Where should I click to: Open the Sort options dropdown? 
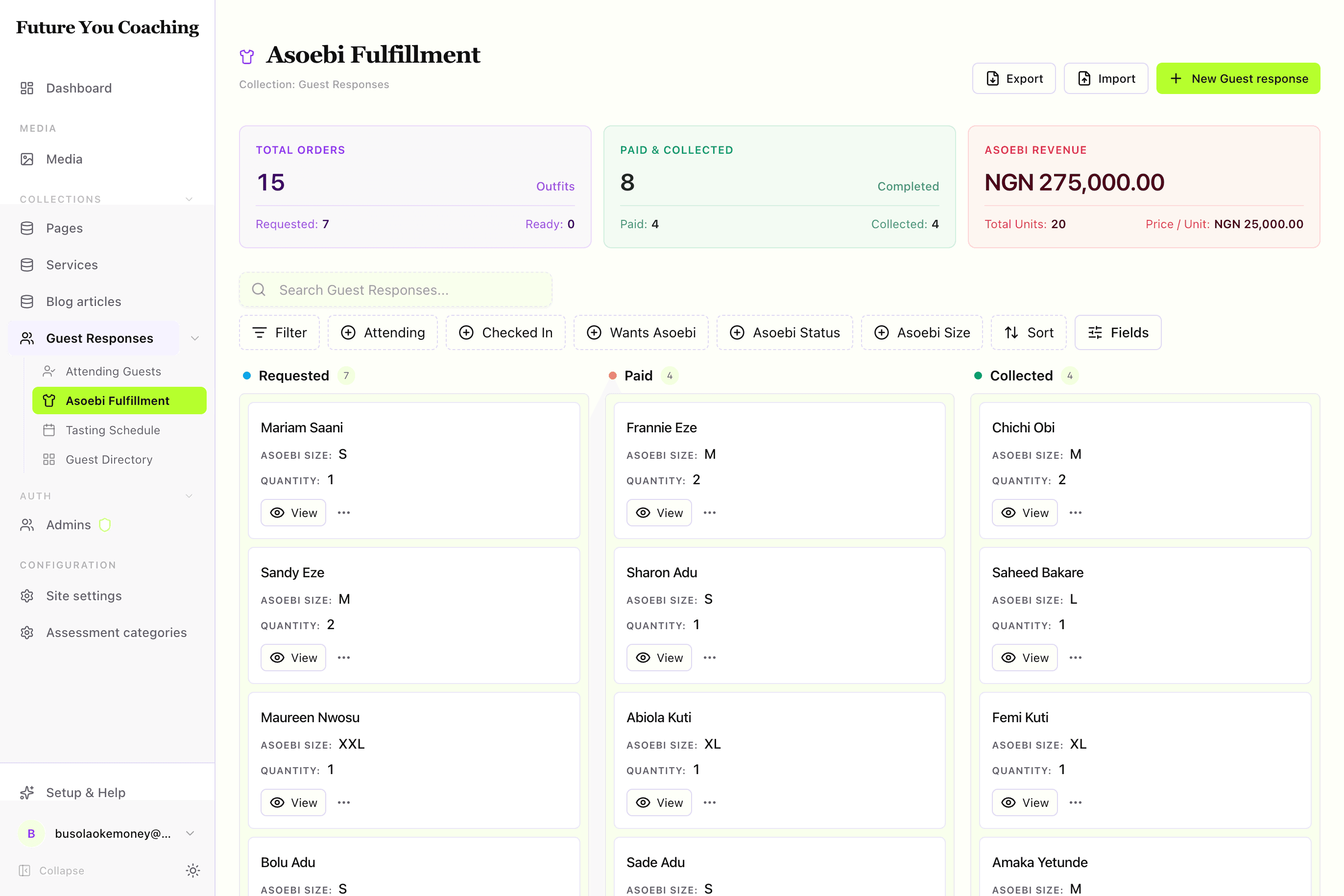tap(1029, 332)
